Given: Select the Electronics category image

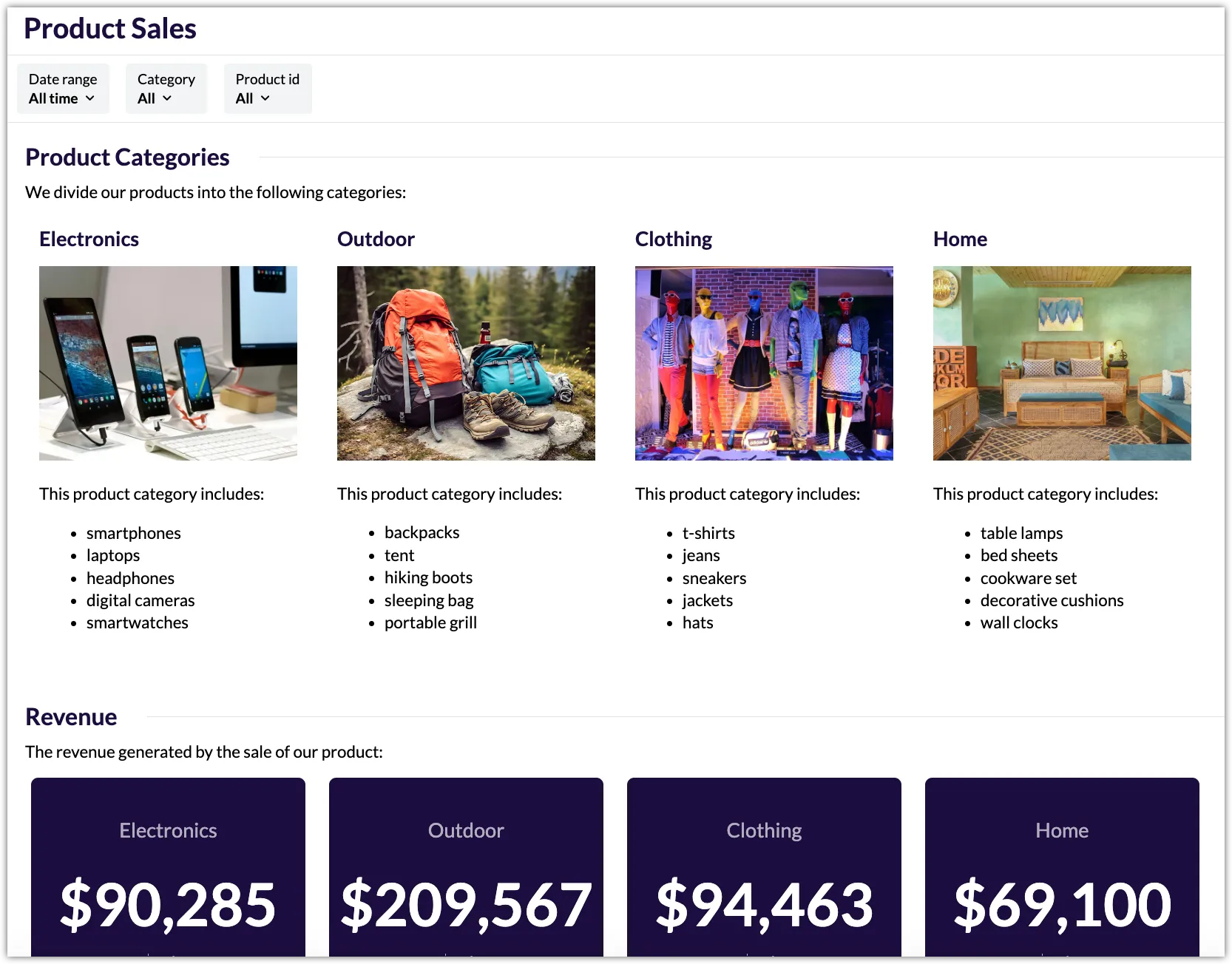Looking at the screenshot, I should (x=168, y=363).
